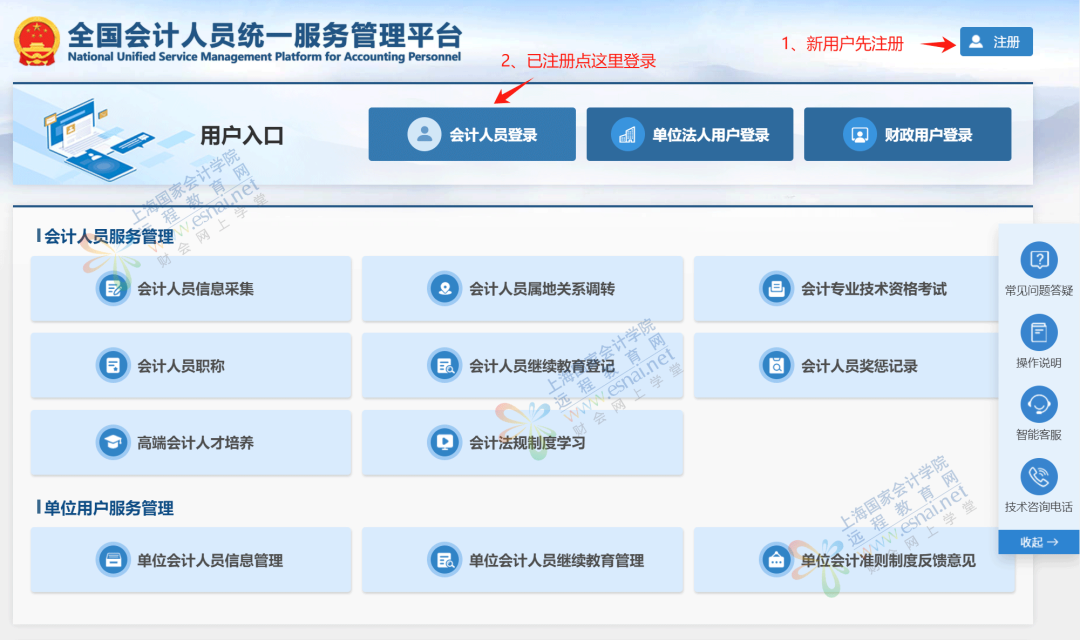Screen dimensions: 1080x640
Task: Collapse the sidebar with 收起
Action: coord(1039,542)
